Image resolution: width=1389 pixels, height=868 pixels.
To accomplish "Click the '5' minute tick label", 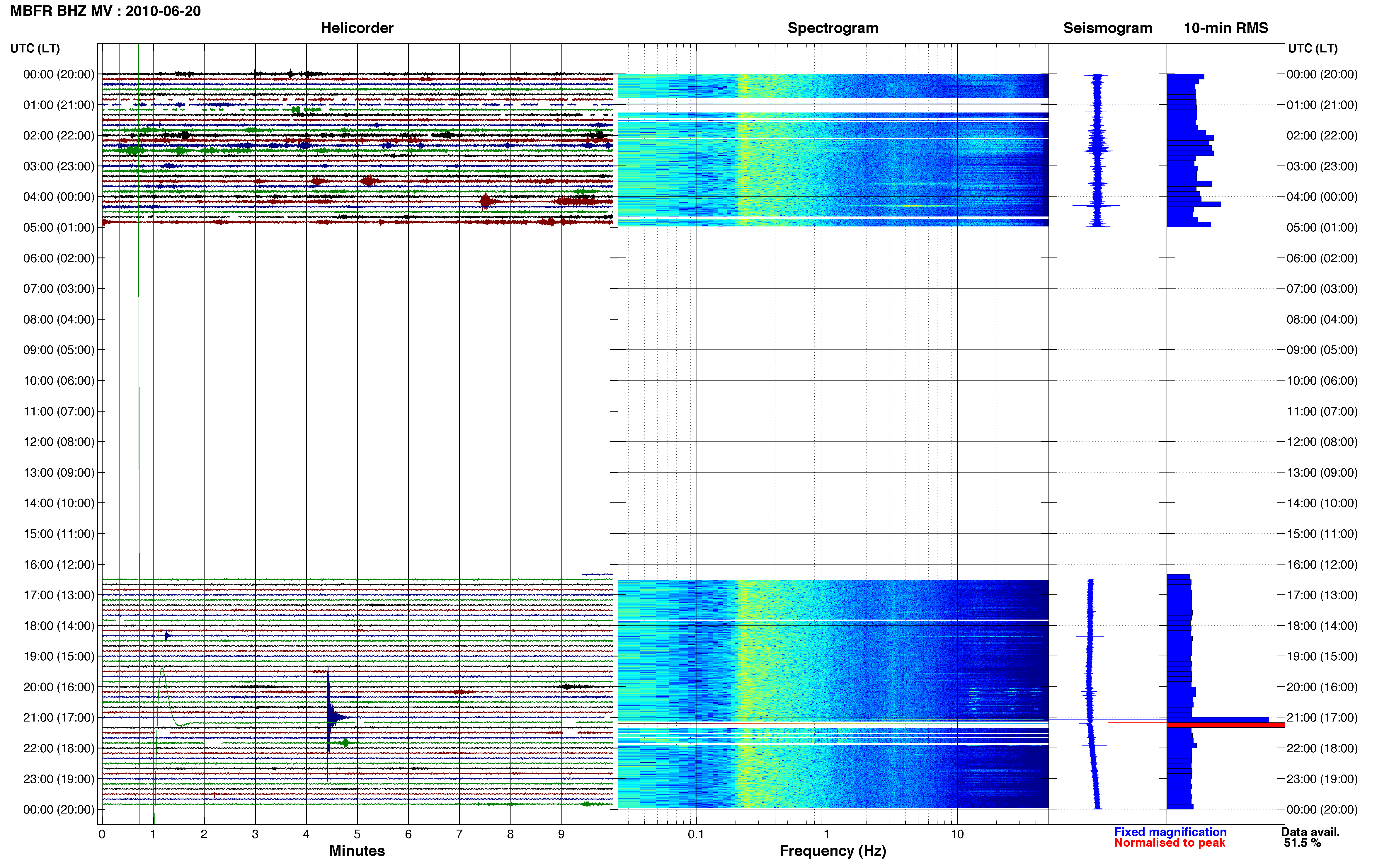I will (357, 834).
